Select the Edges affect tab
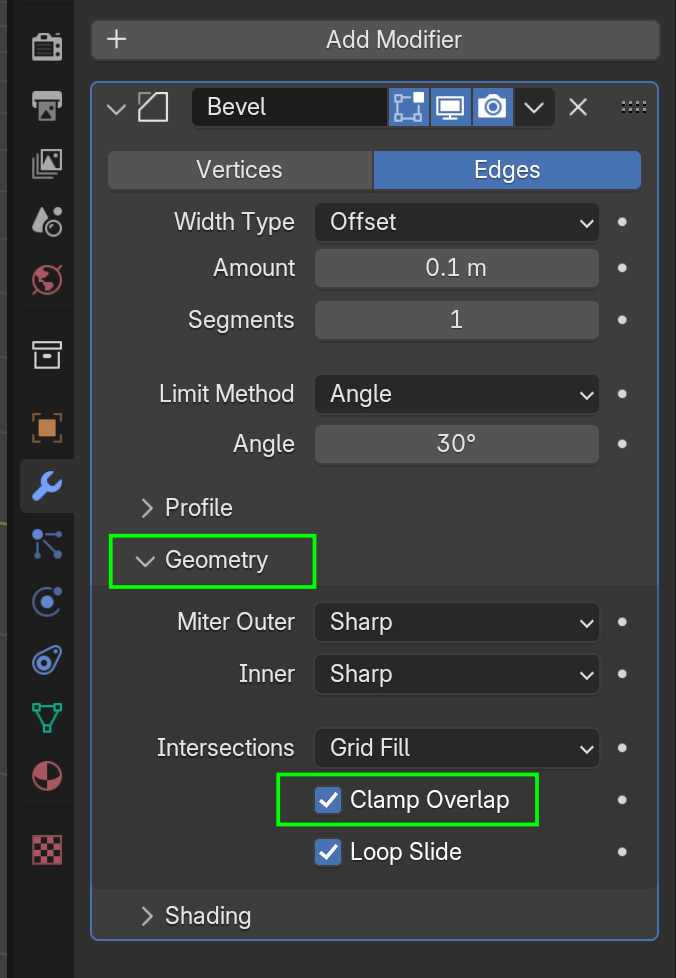This screenshot has height=978, width=676. pyautogui.click(x=507, y=170)
